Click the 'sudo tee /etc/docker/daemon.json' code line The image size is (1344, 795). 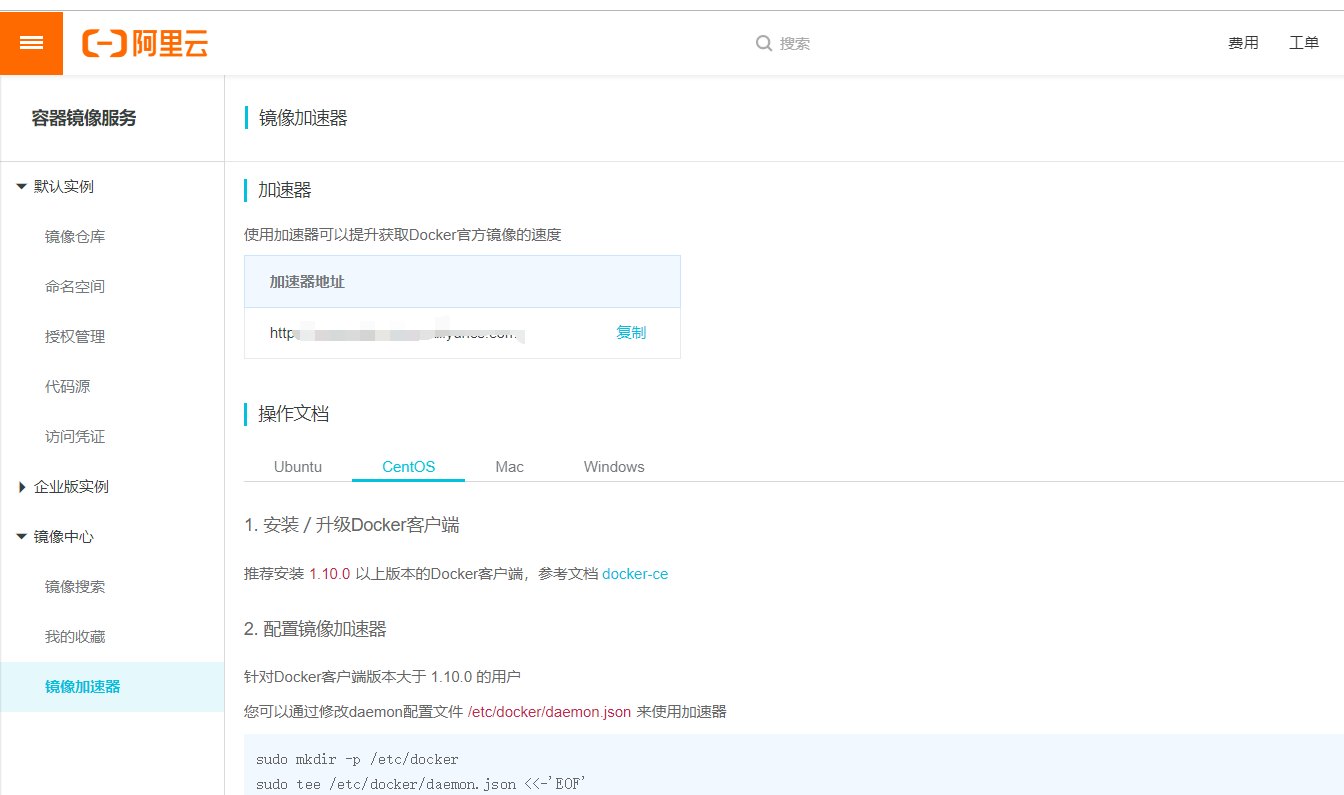click(420, 785)
